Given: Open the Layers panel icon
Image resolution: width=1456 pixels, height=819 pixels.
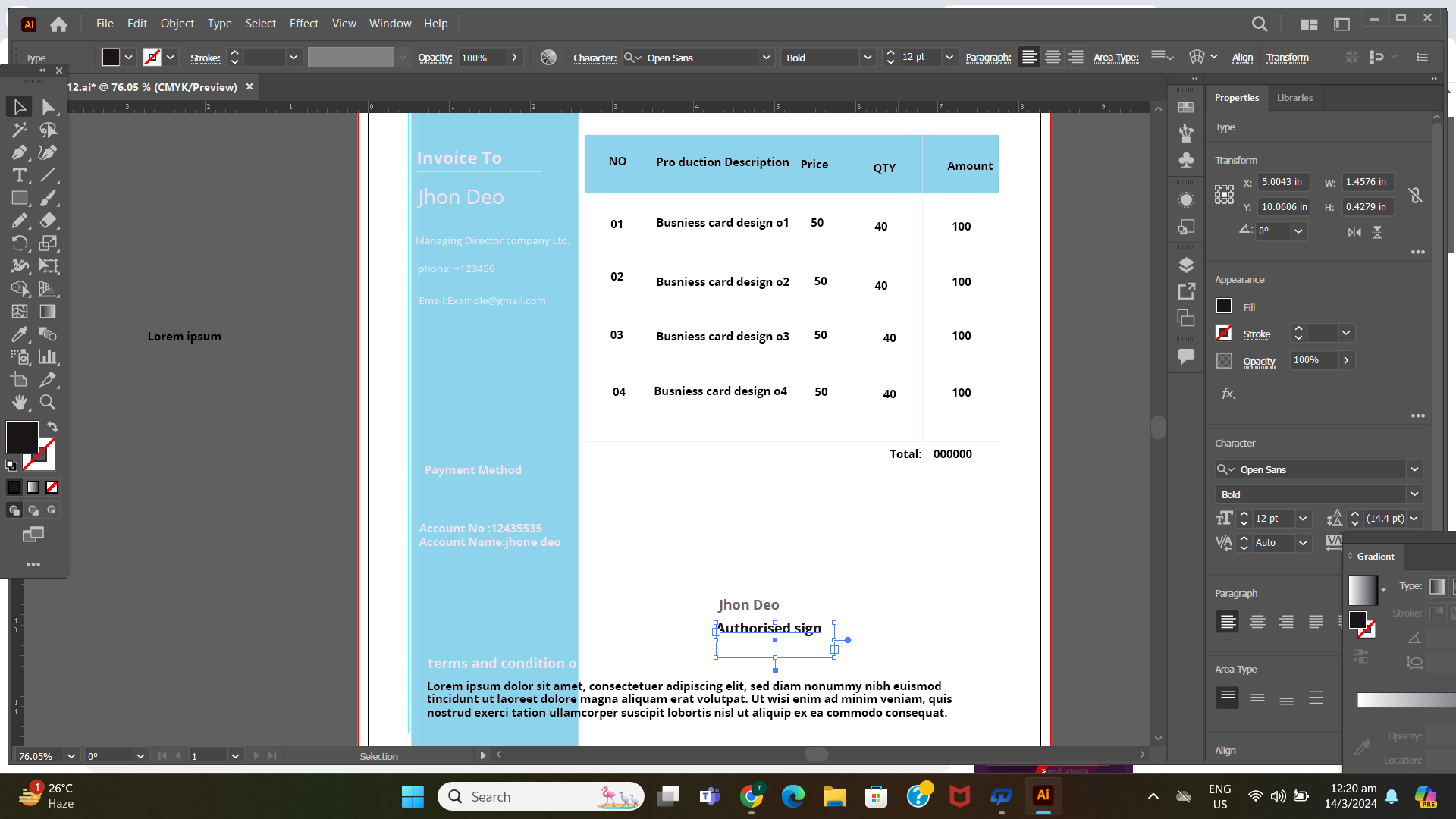Looking at the screenshot, I should (x=1186, y=265).
